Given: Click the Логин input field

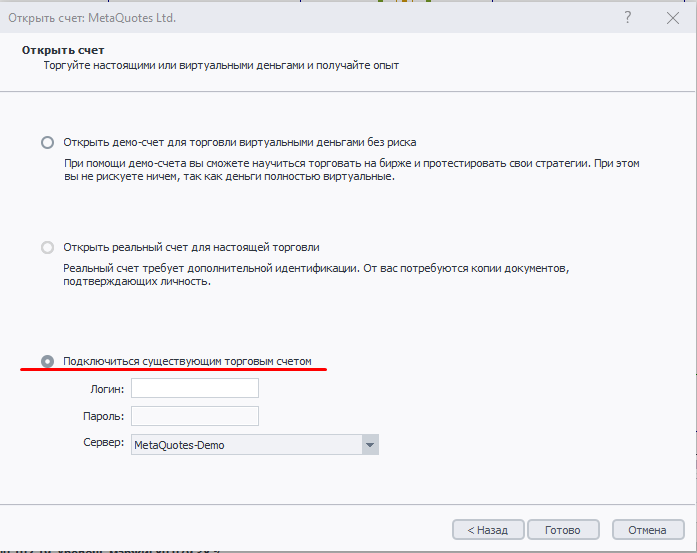Looking at the screenshot, I should (x=194, y=388).
